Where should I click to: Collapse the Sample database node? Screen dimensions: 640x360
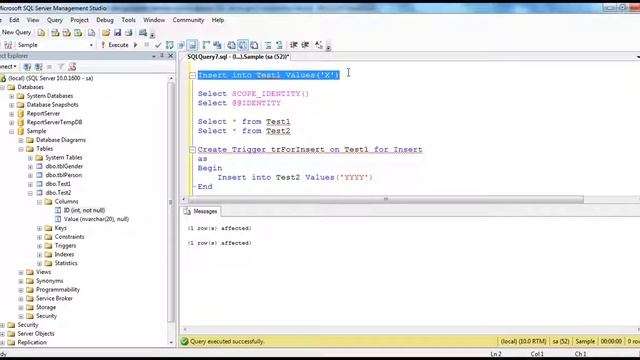click(11, 131)
